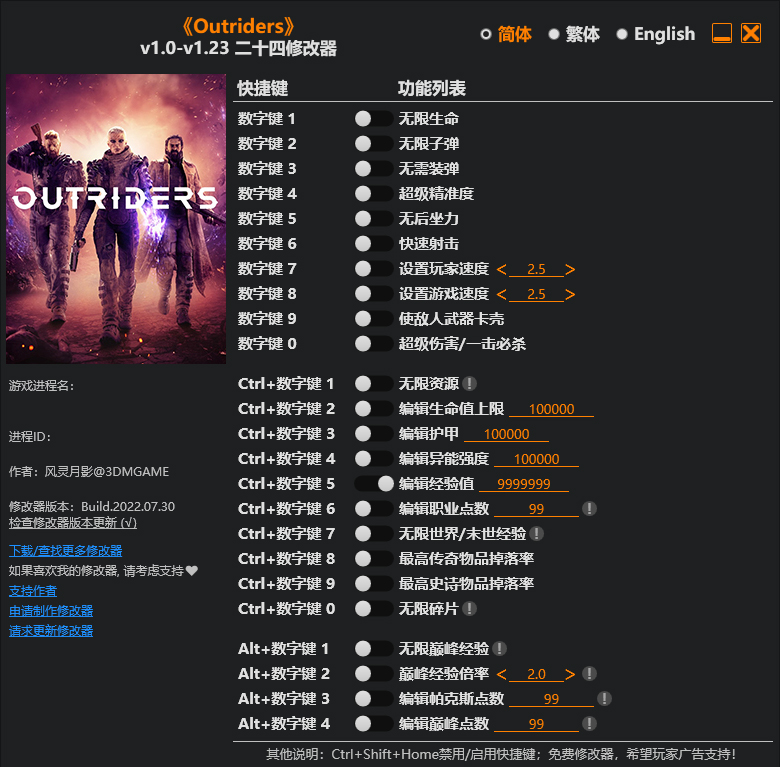Increase 设置玩家速度 with right arrow
This screenshot has width=780, height=767.
[570, 269]
